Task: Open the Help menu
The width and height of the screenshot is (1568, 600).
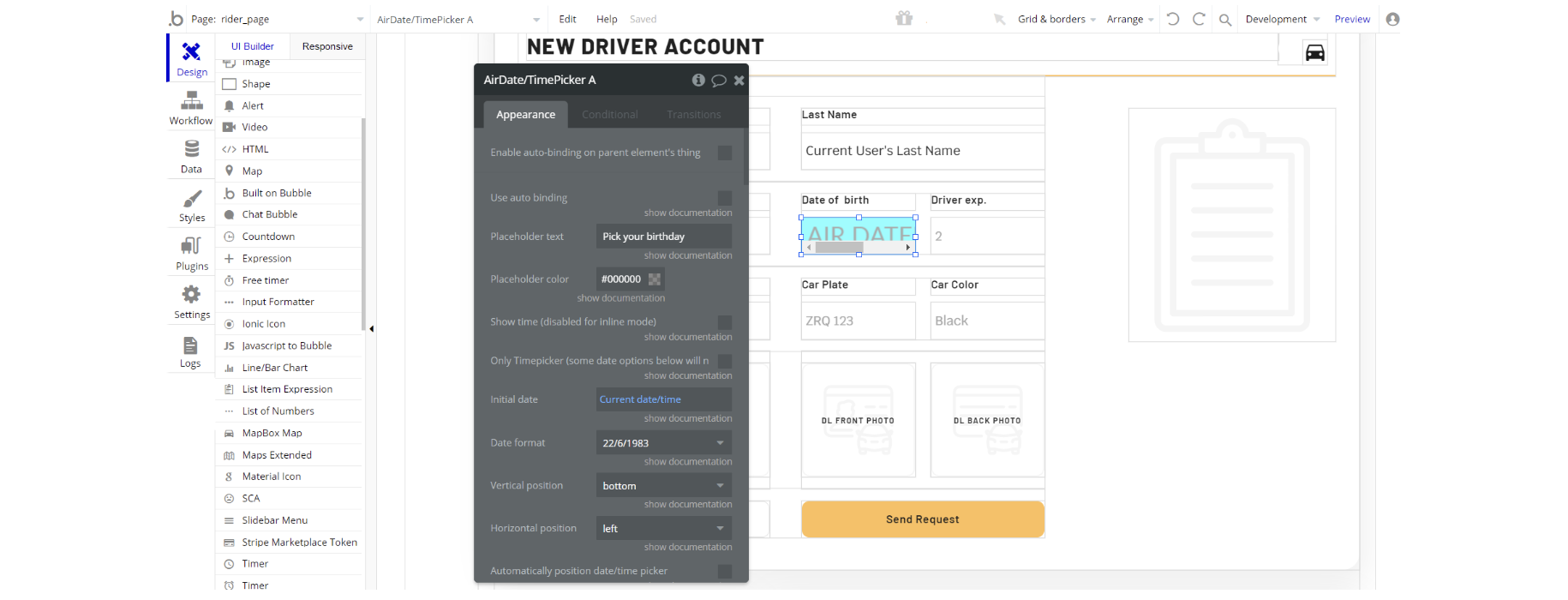Action: (x=607, y=19)
